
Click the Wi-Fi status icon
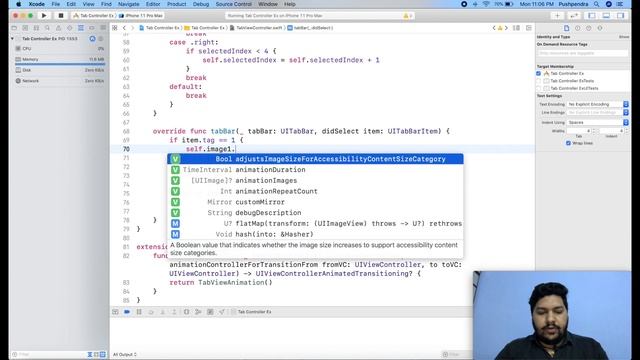coord(486,4)
